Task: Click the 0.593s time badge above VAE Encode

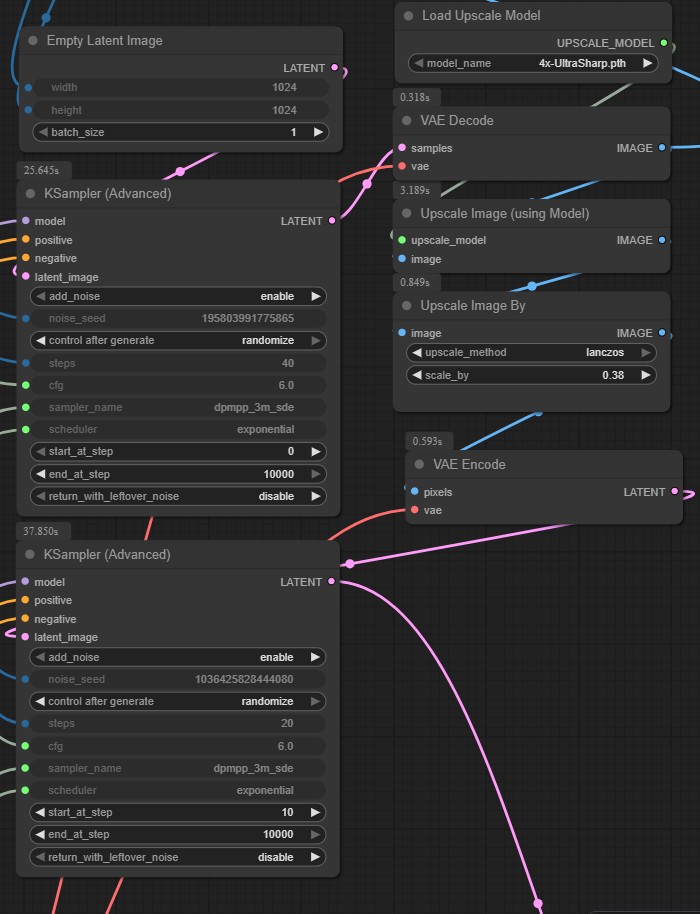Action: pyautogui.click(x=429, y=441)
